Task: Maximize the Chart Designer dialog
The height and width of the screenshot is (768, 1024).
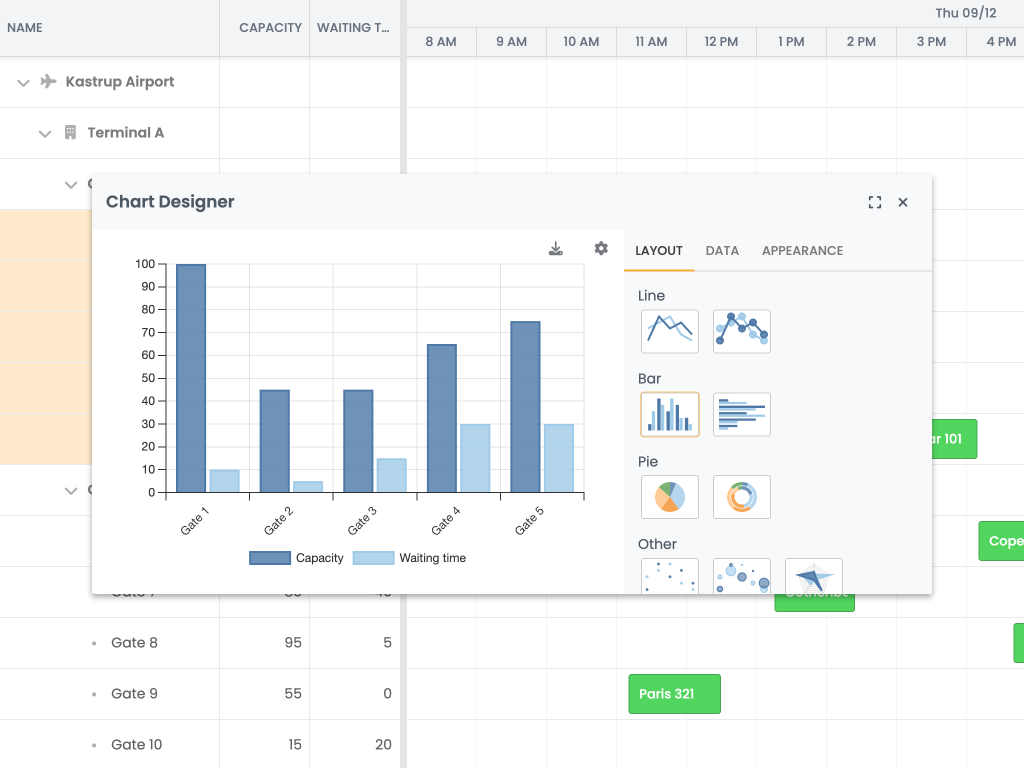Action: [874, 202]
